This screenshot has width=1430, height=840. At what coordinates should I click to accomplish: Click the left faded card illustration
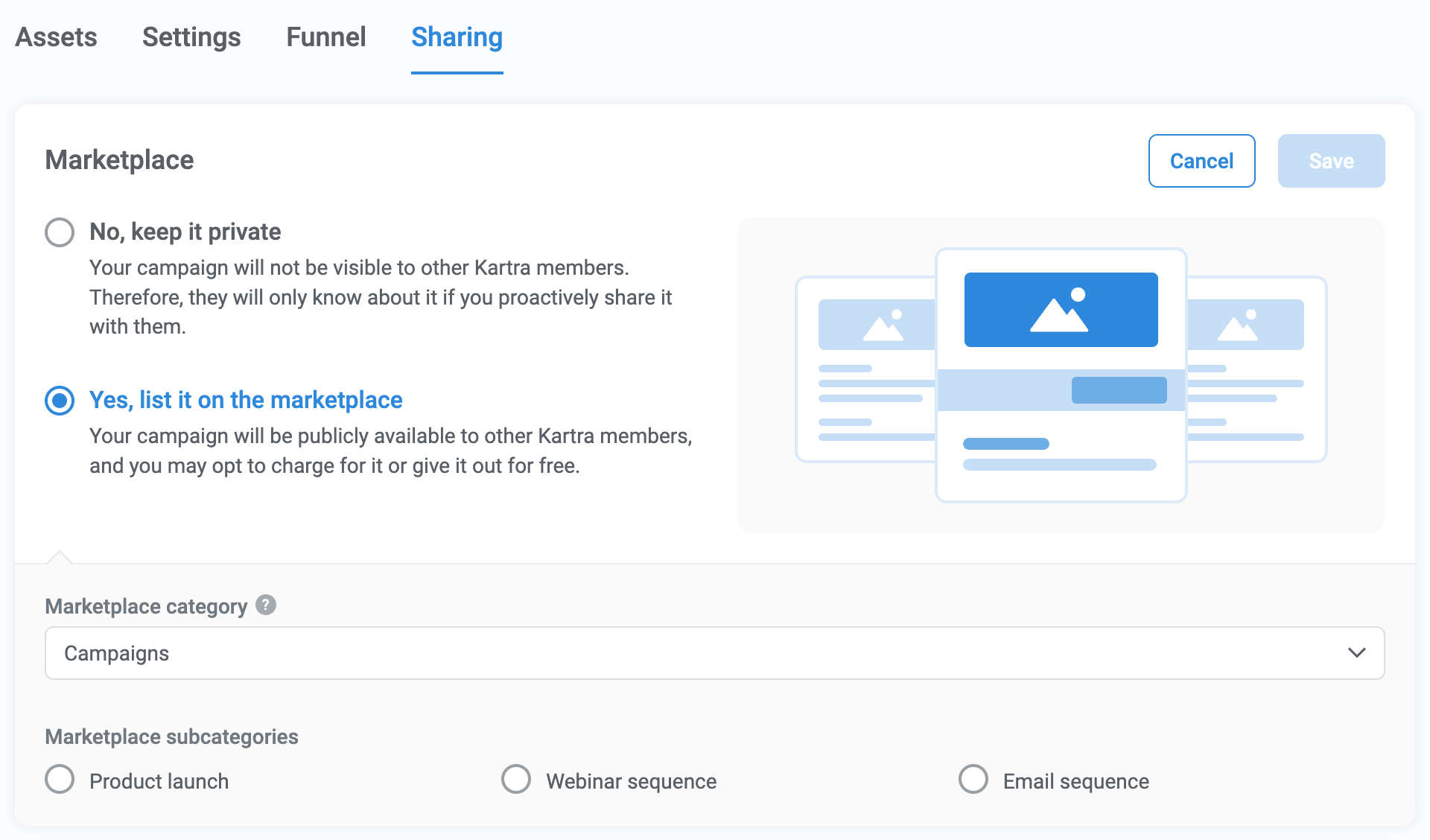tap(865, 369)
